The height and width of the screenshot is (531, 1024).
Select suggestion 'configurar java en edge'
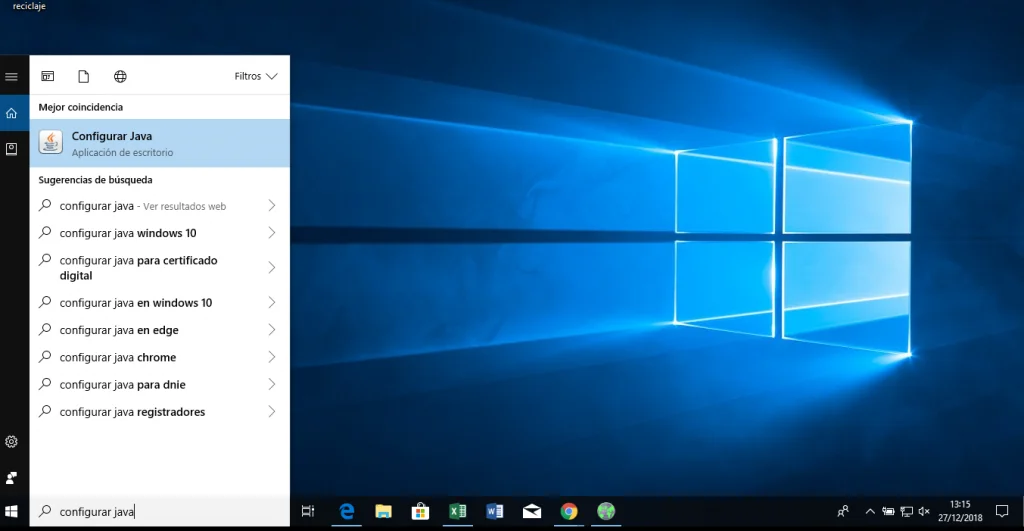coord(159,330)
